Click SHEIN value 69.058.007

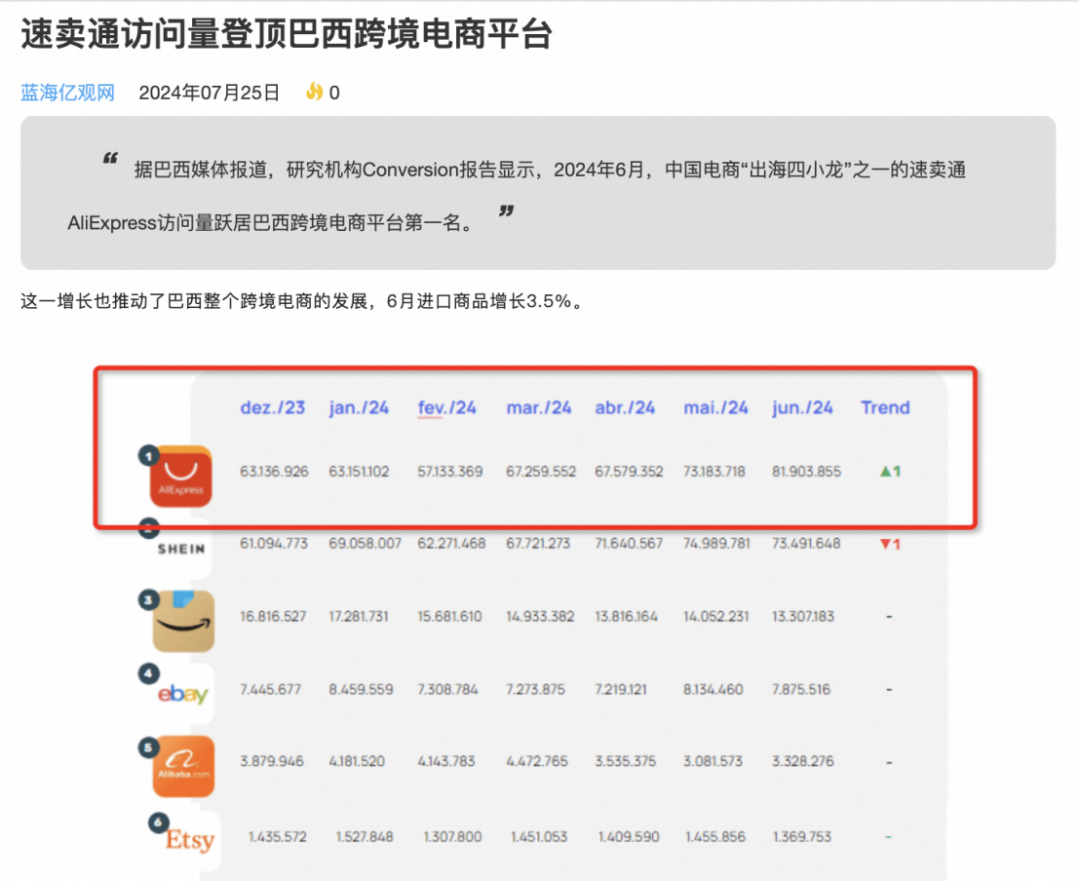click(365, 544)
